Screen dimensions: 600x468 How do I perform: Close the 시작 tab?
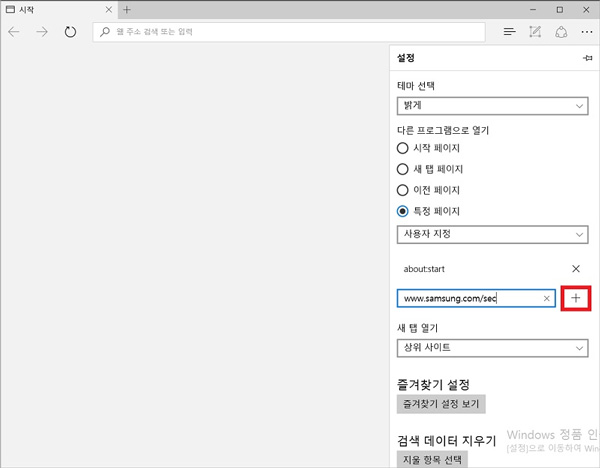(x=109, y=10)
